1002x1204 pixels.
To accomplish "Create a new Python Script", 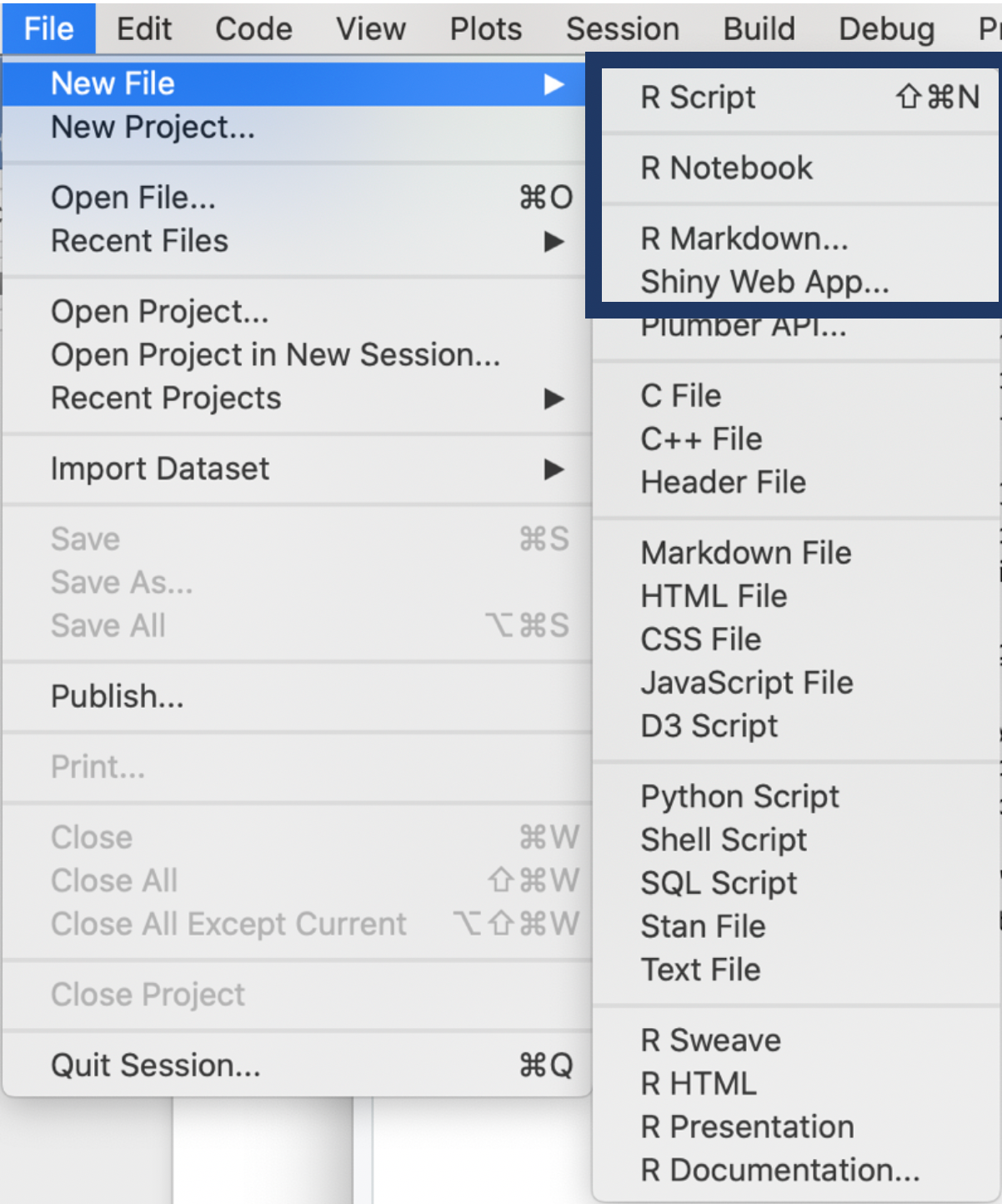I will click(x=739, y=797).
